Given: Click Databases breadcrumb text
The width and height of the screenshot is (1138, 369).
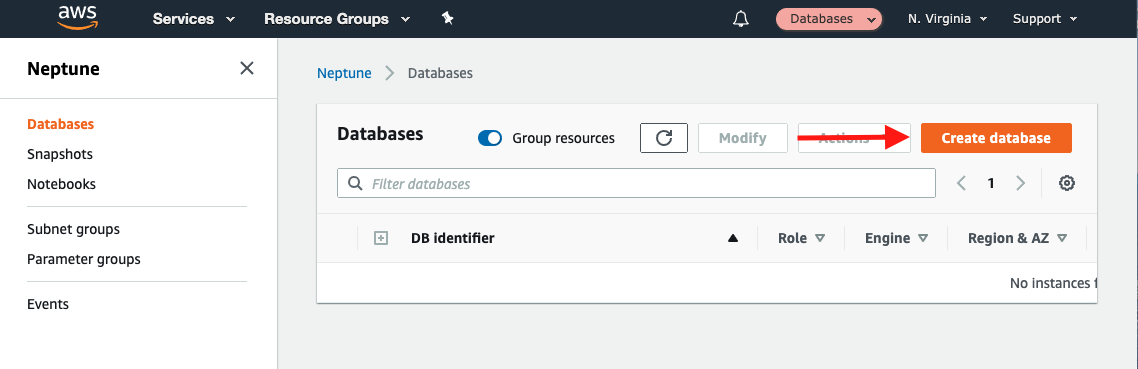Looking at the screenshot, I should [440, 73].
